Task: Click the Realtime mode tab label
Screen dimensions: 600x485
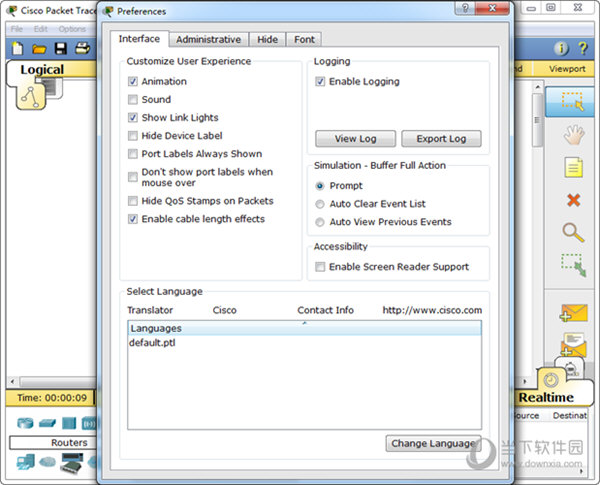Action: point(546,397)
